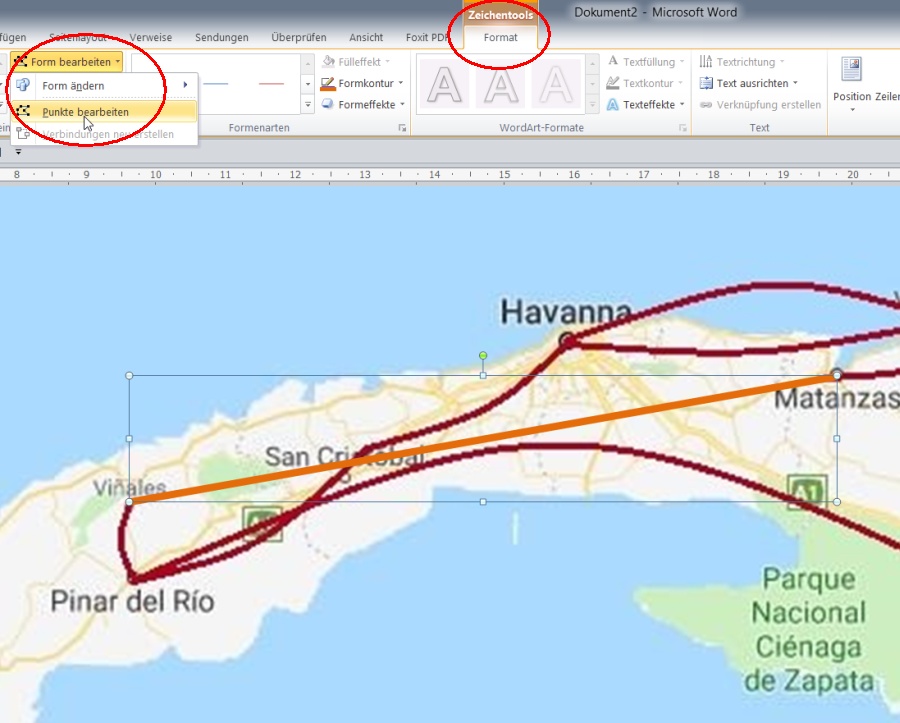
Task: Apply the first WordArt A style
Action: click(x=444, y=84)
